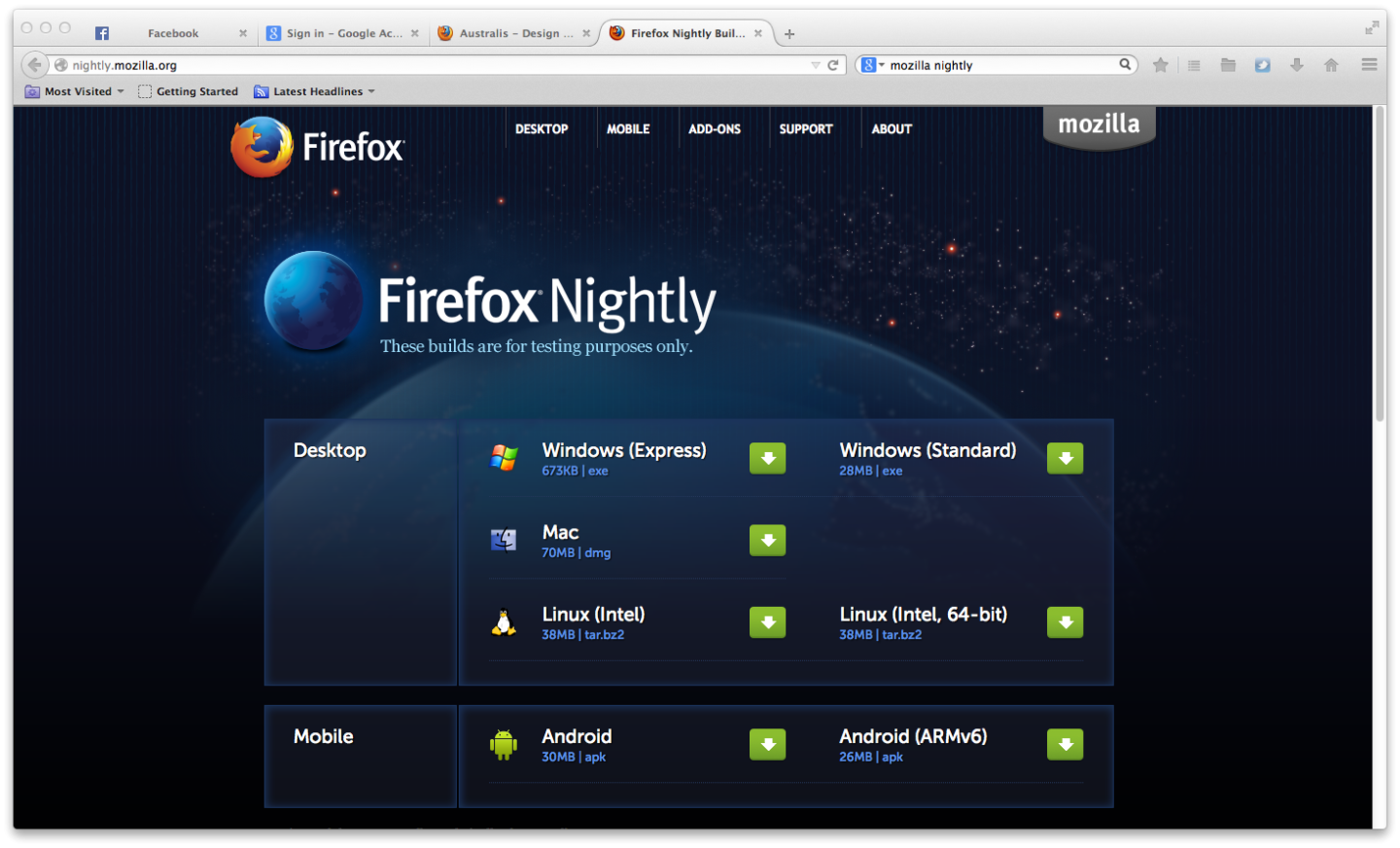Open the ADD-ONS navigation menu item

[x=715, y=127]
